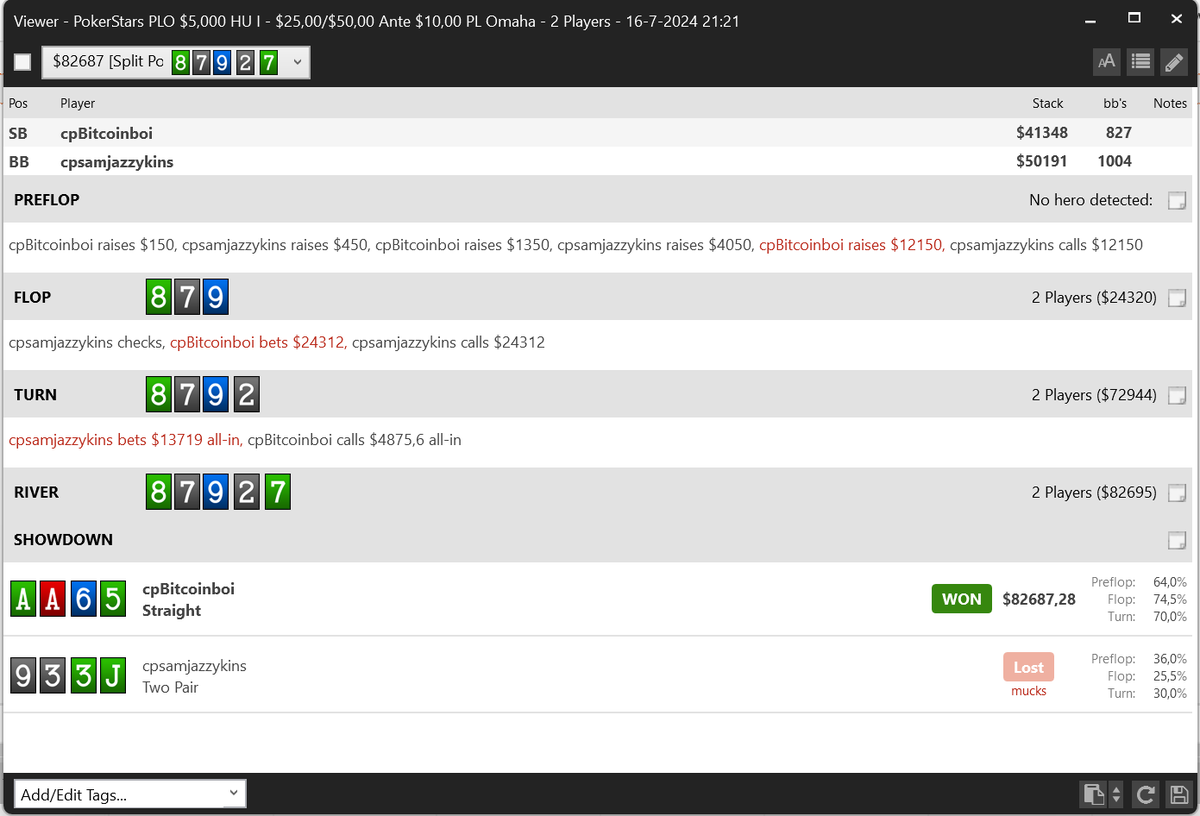
Task: Click "2 Players ($24320)" flop pot text
Action: coord(1094,297)
